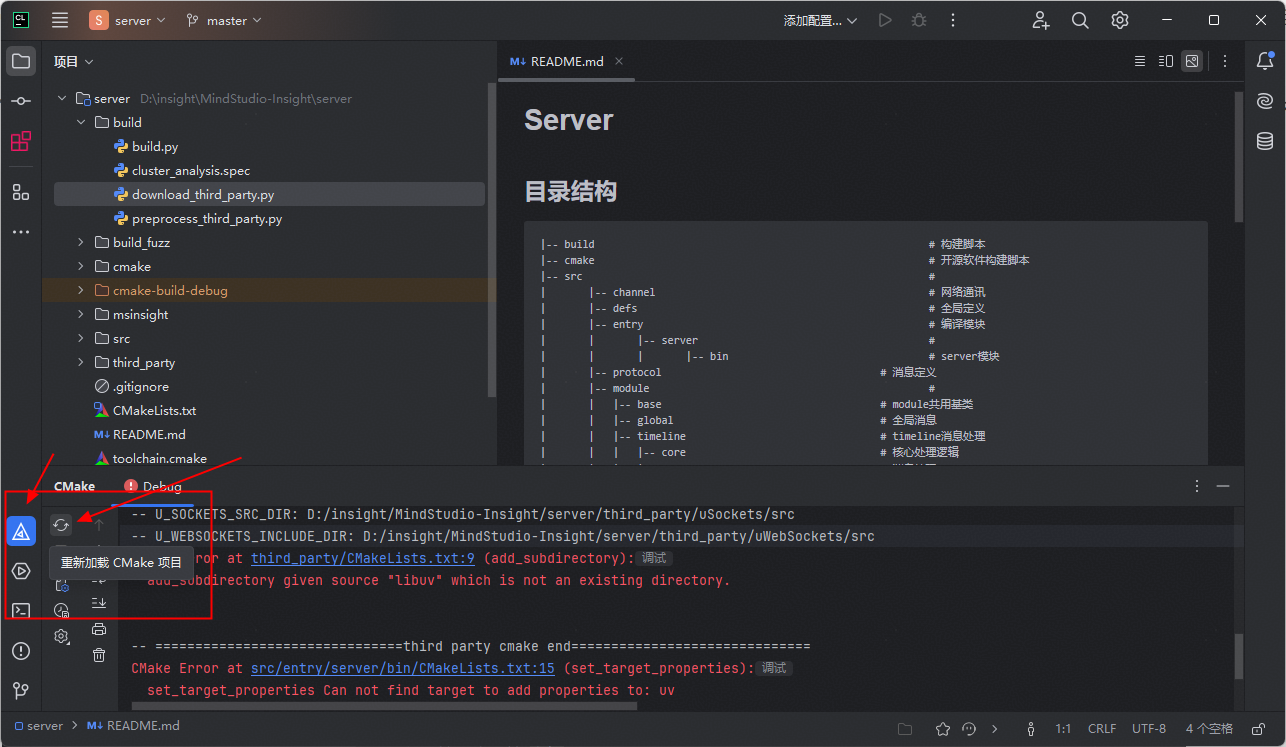Click the read-only lock icon in status bar
This screenshot has width=1286, height=747.
(1261, 728)
